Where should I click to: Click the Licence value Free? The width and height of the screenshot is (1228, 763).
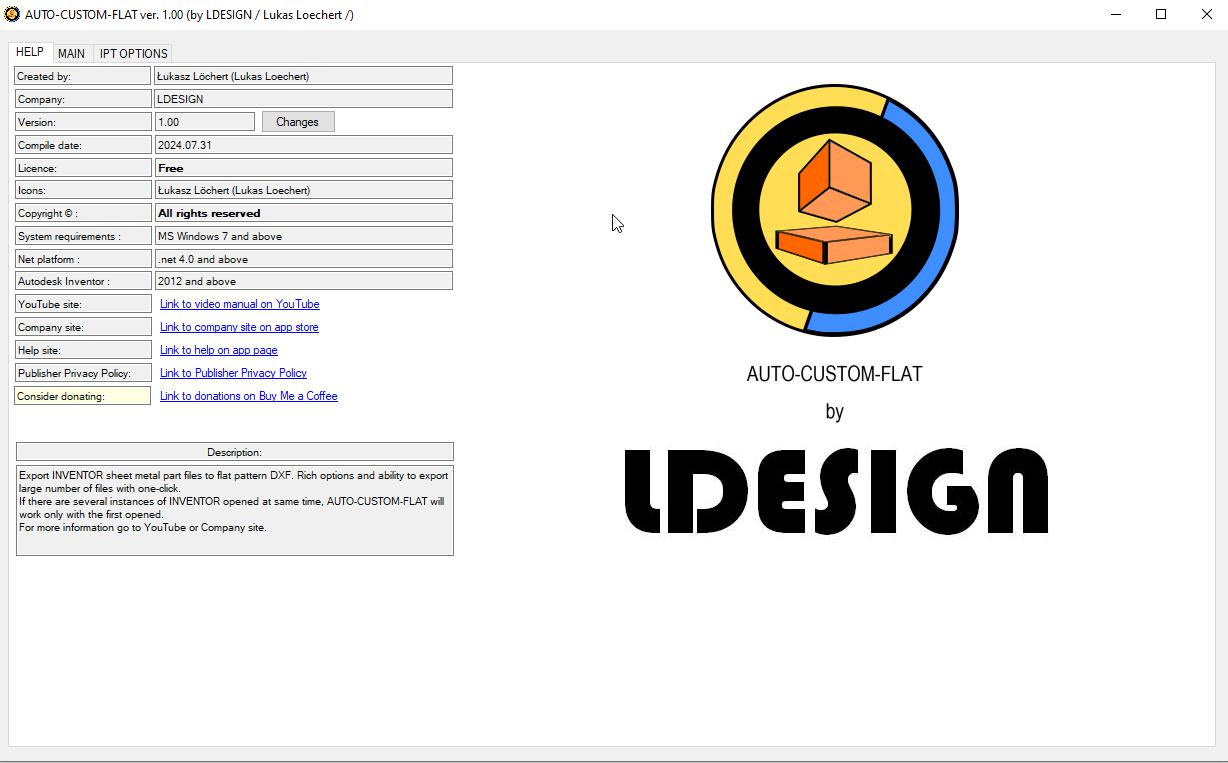point(303,168)
